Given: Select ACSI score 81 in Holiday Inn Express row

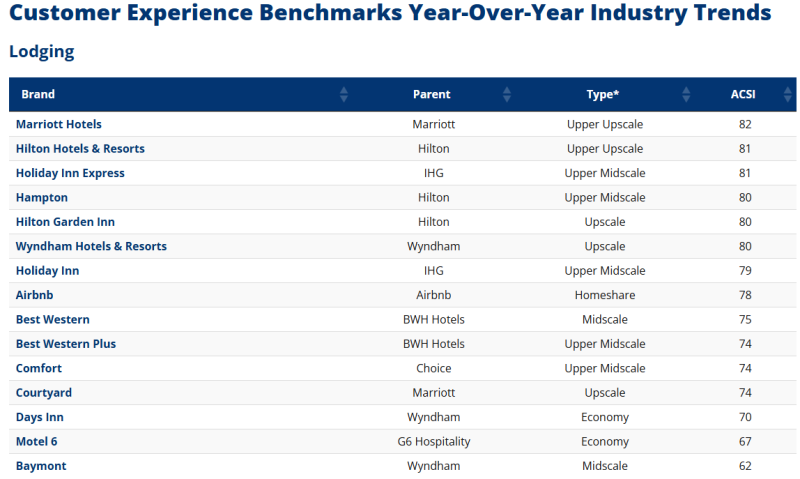Looking at the screenshot, I should pyautogui.click(x=745, y=173).
